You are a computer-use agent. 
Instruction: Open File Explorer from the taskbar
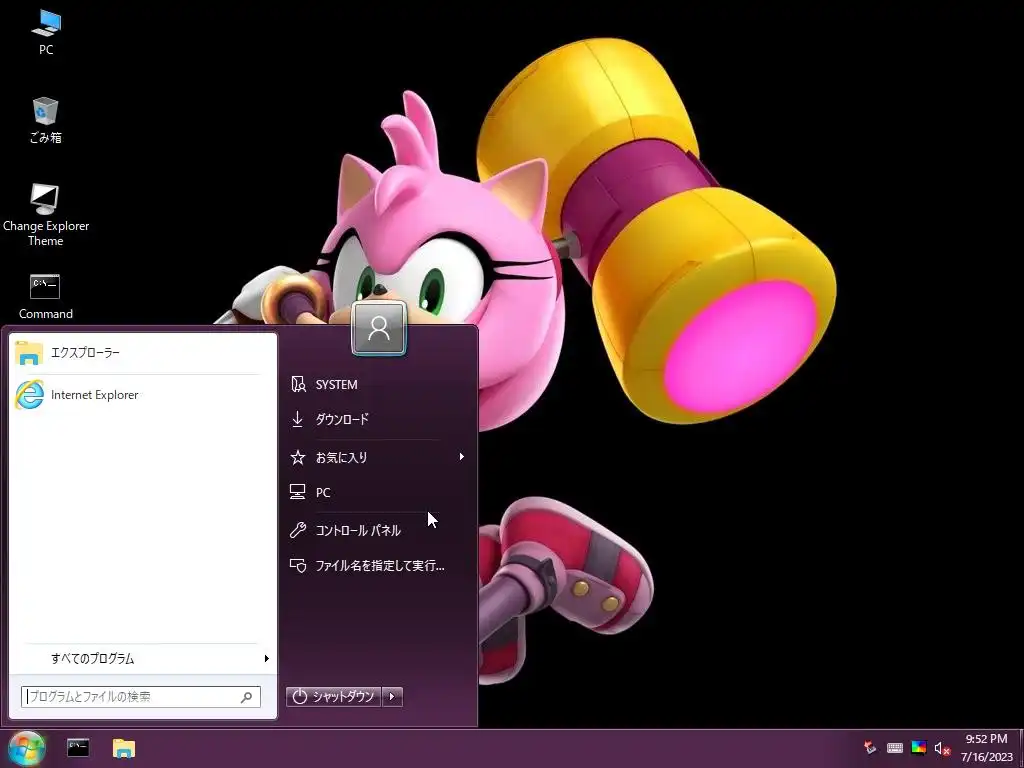click(123, 748)
